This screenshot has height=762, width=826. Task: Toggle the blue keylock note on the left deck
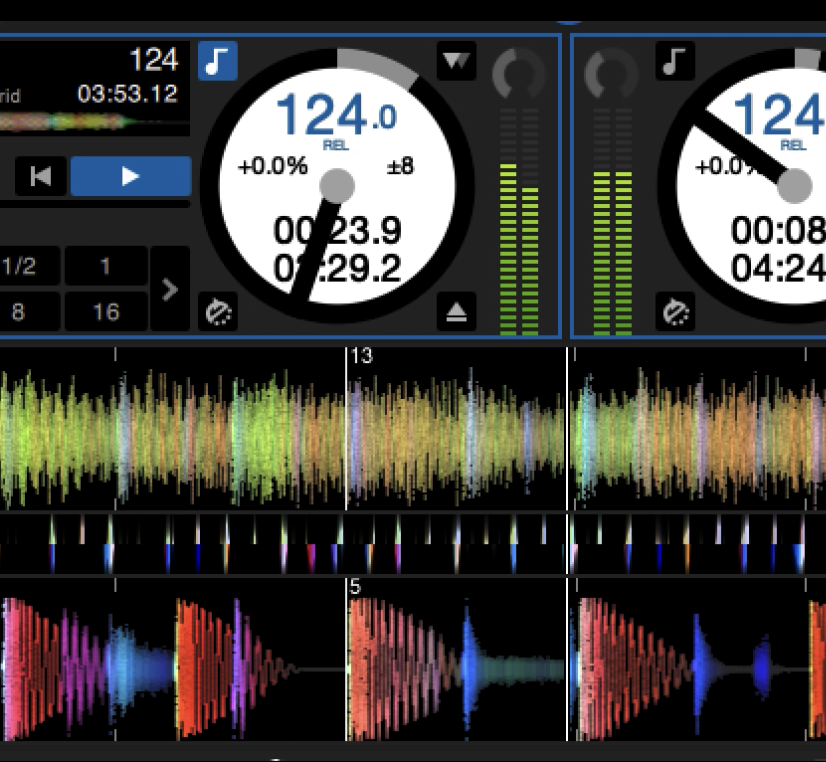(x=218, y=61)
